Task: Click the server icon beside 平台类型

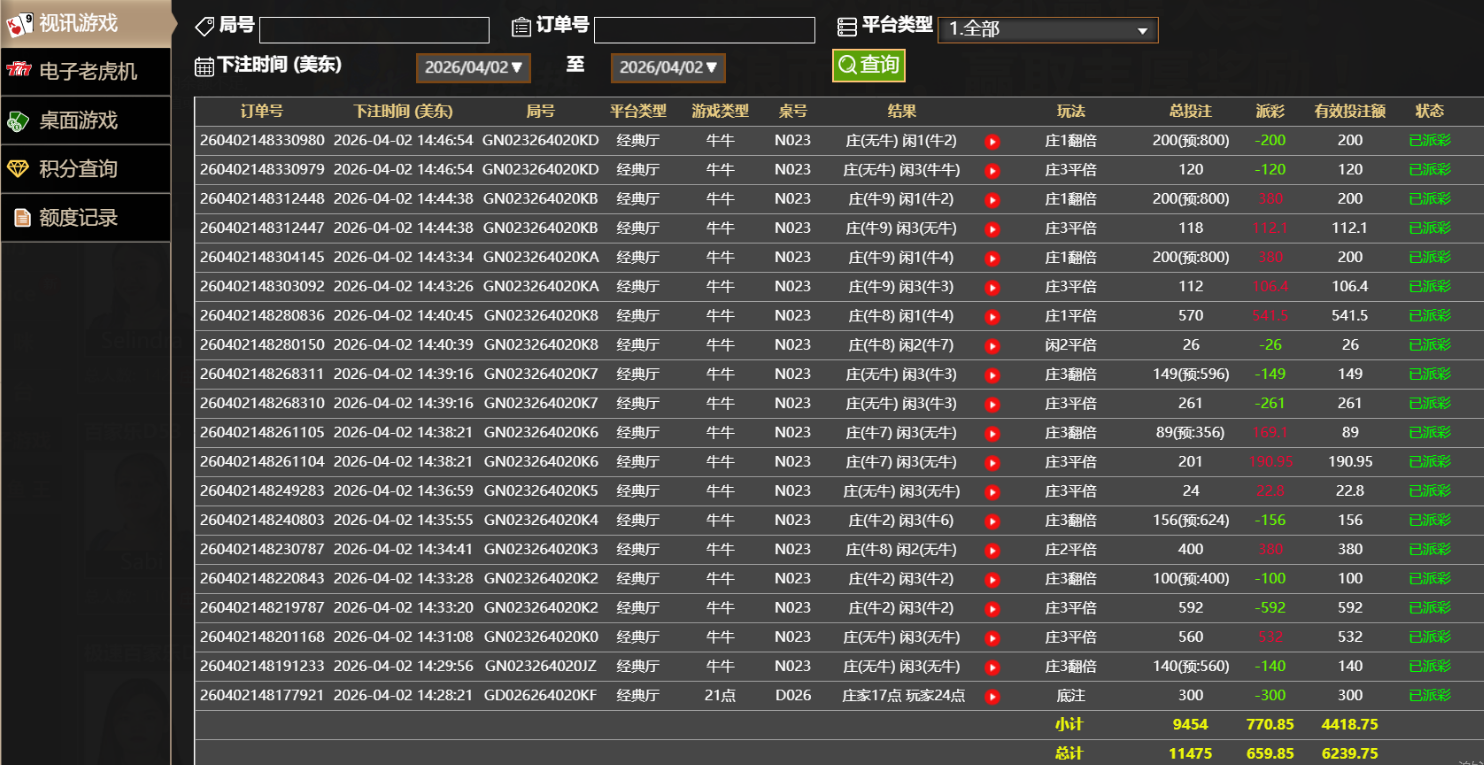Action: pos(847,27)
